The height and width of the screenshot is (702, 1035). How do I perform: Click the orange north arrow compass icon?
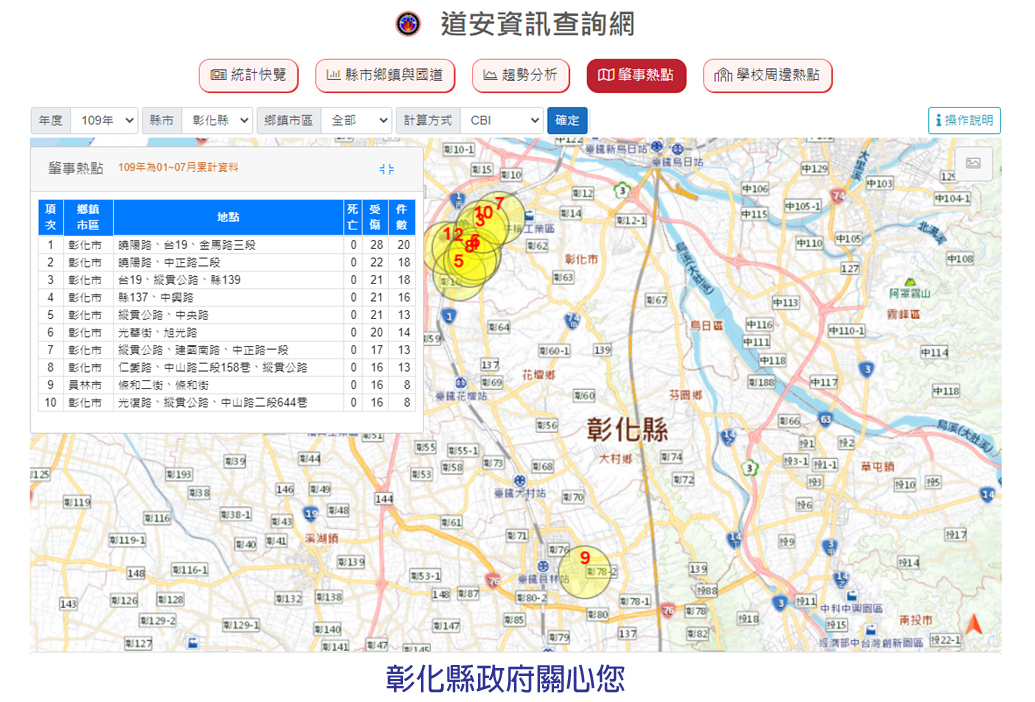pyautogui.click(x=973, y=625)
